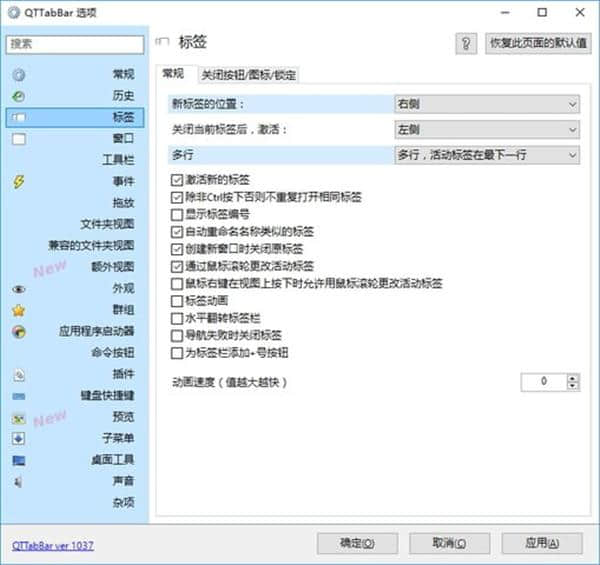600x565 pixels.
Task: Toggle 激活新的标签 checkbox
Action: click(x=177, y=180)
